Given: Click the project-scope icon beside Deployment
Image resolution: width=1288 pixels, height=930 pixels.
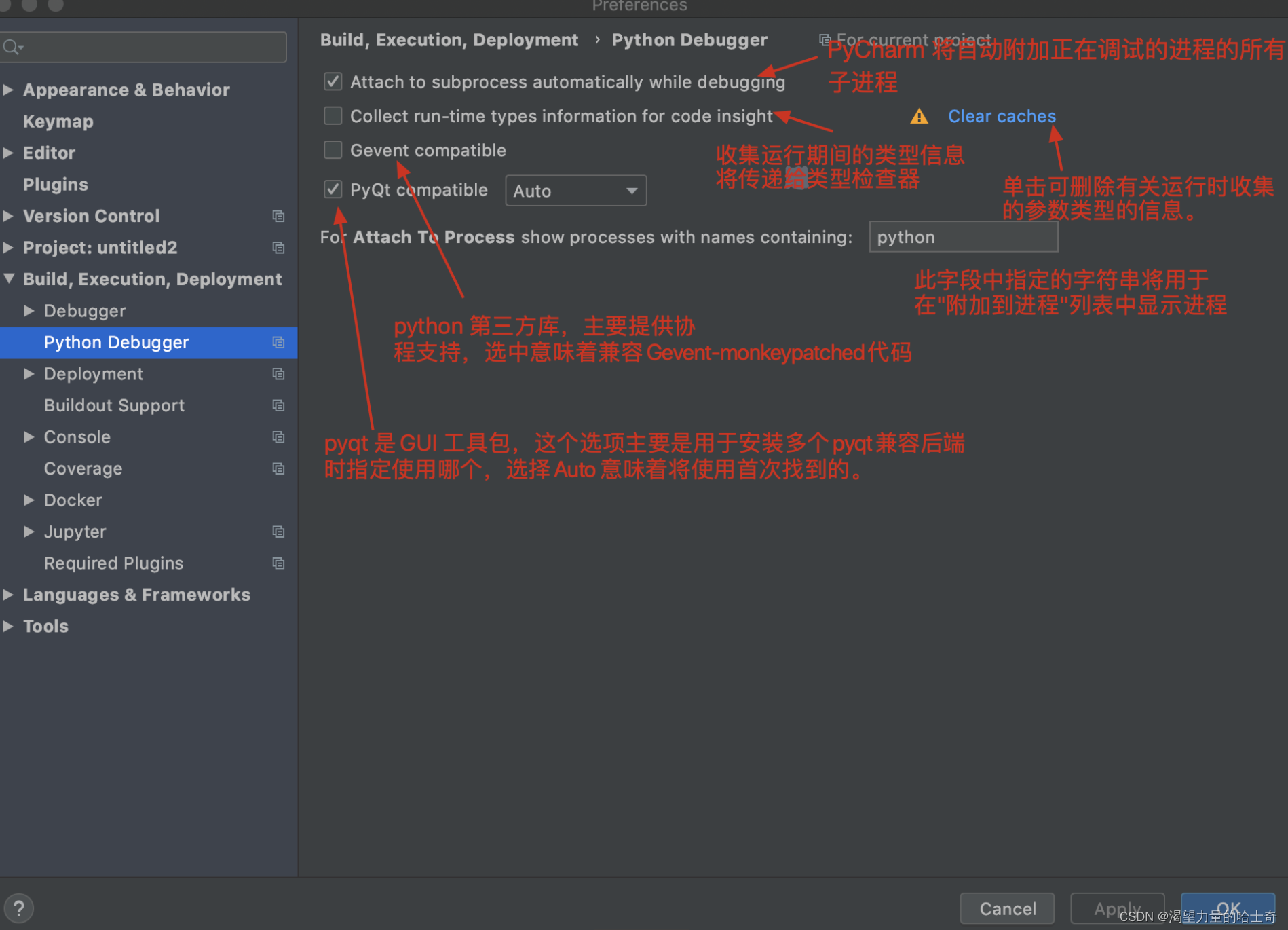Looking at the screenshot, I should click(x=278, y=374).
